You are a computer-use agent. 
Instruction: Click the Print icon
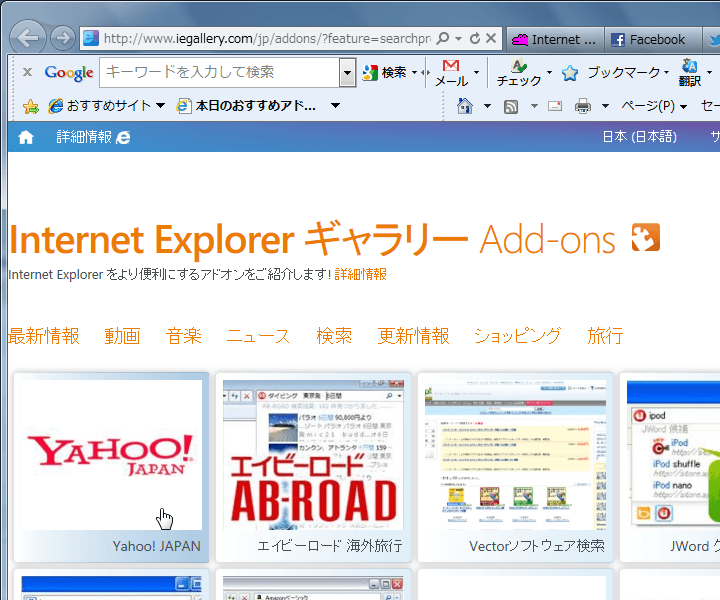click(583, 107)
